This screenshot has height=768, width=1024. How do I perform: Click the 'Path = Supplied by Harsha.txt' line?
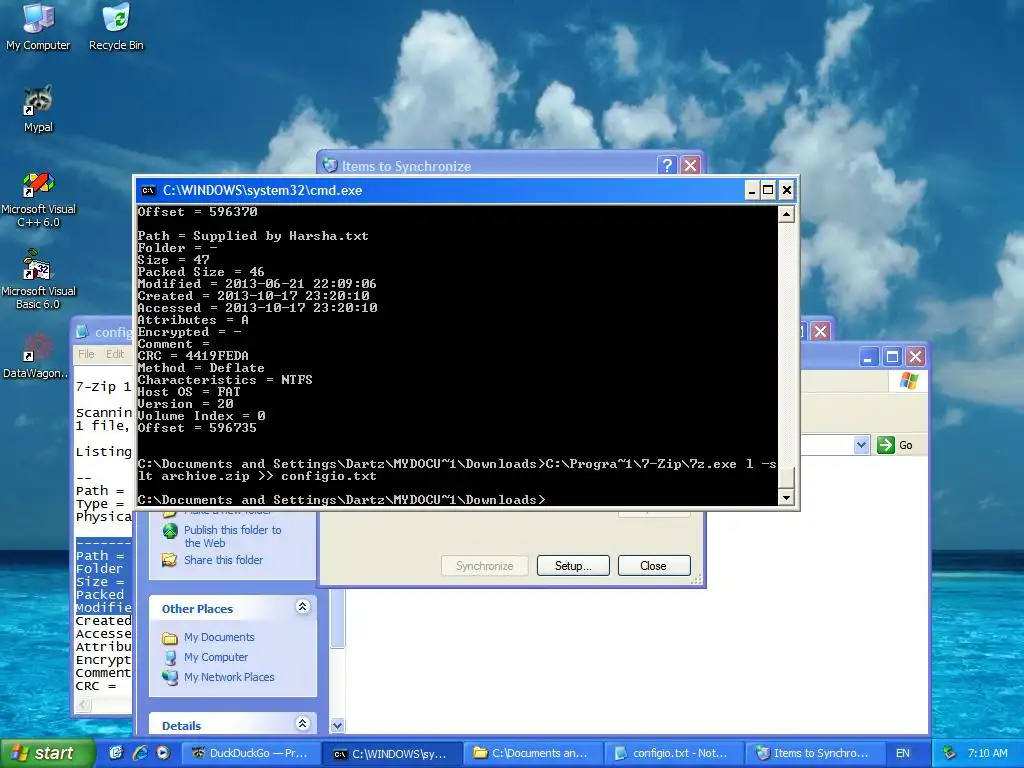(253, 236)
